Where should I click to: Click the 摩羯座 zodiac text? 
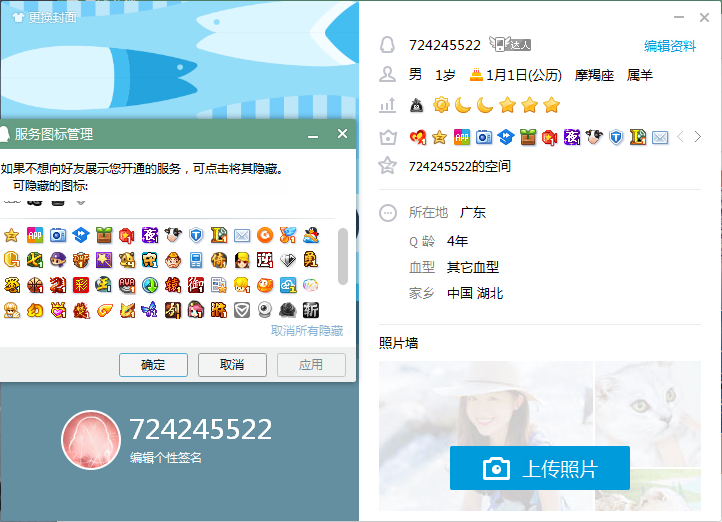point(594,75)
